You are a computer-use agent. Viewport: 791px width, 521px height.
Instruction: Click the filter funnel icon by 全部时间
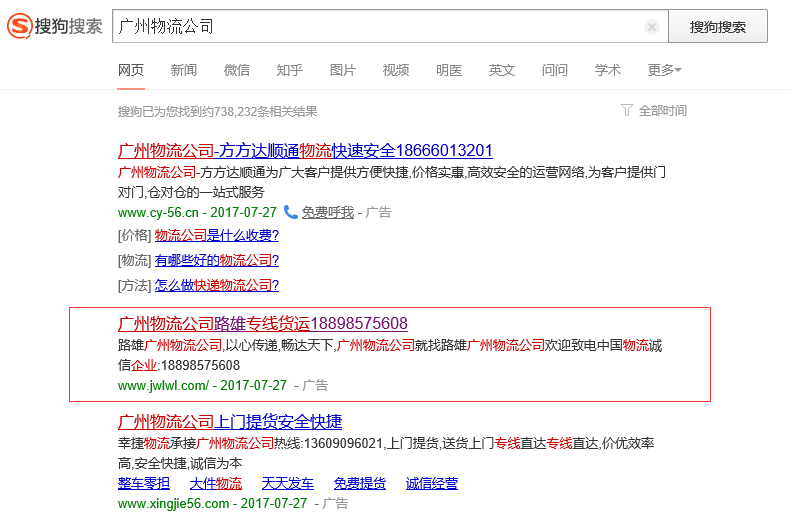coord(626,110)
